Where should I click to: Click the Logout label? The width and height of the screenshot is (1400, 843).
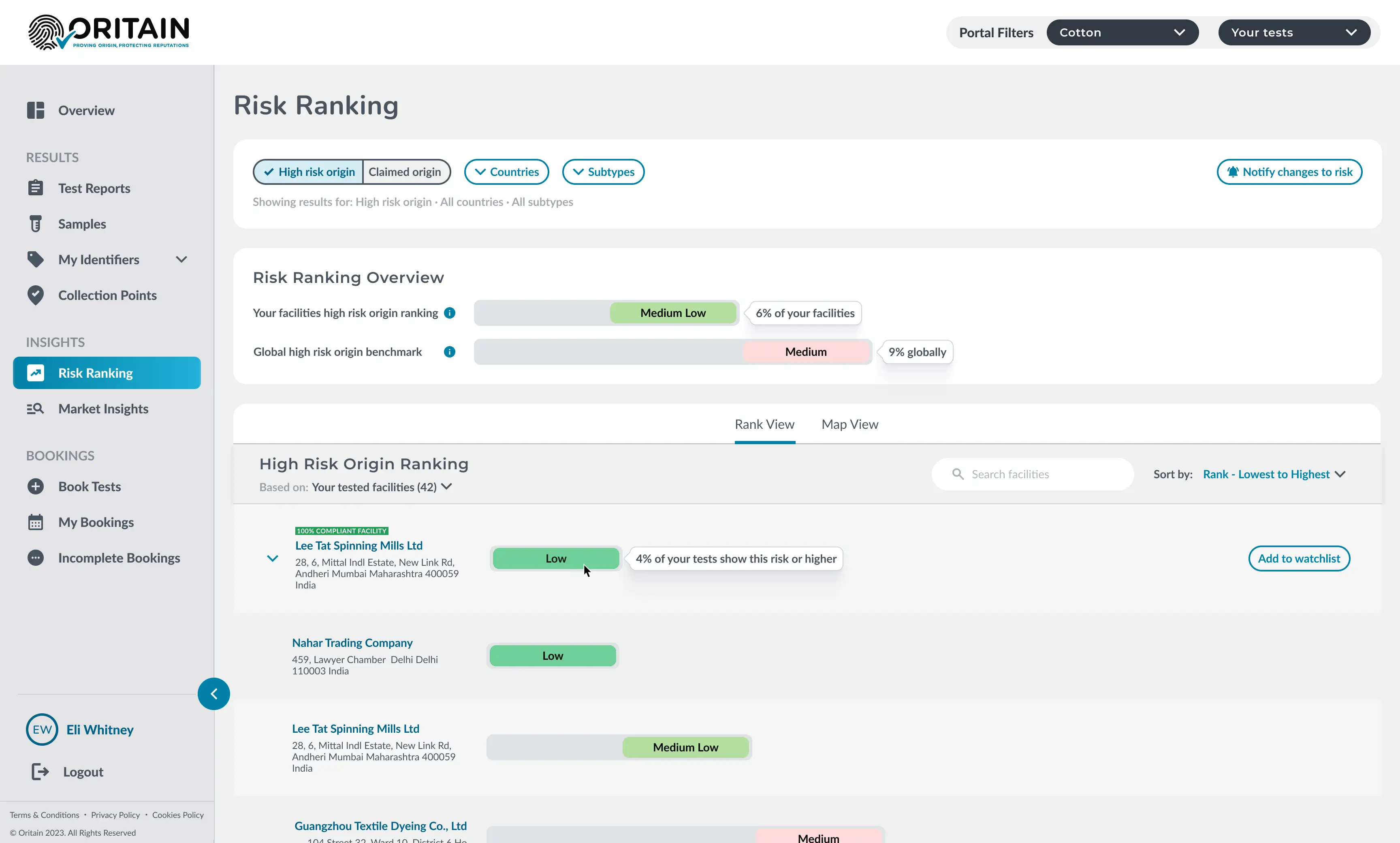(x=83, y=772)
